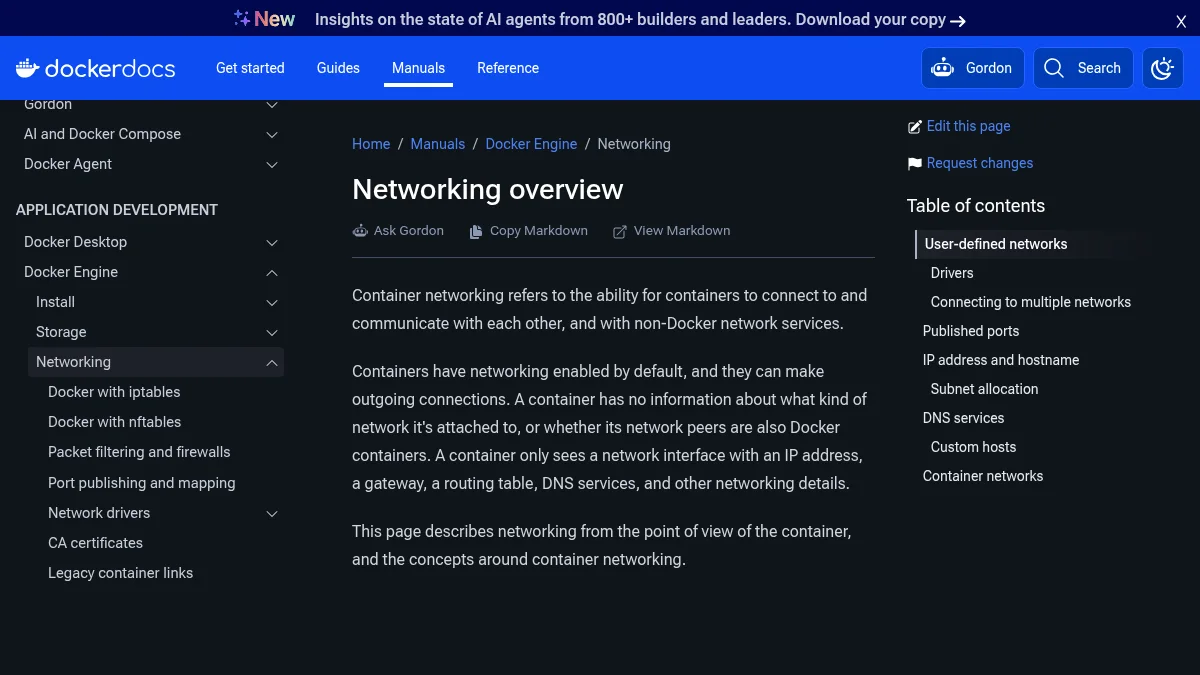Open Docker Desktop sidebar item
1200x675 pixels.
coord(76,242)
